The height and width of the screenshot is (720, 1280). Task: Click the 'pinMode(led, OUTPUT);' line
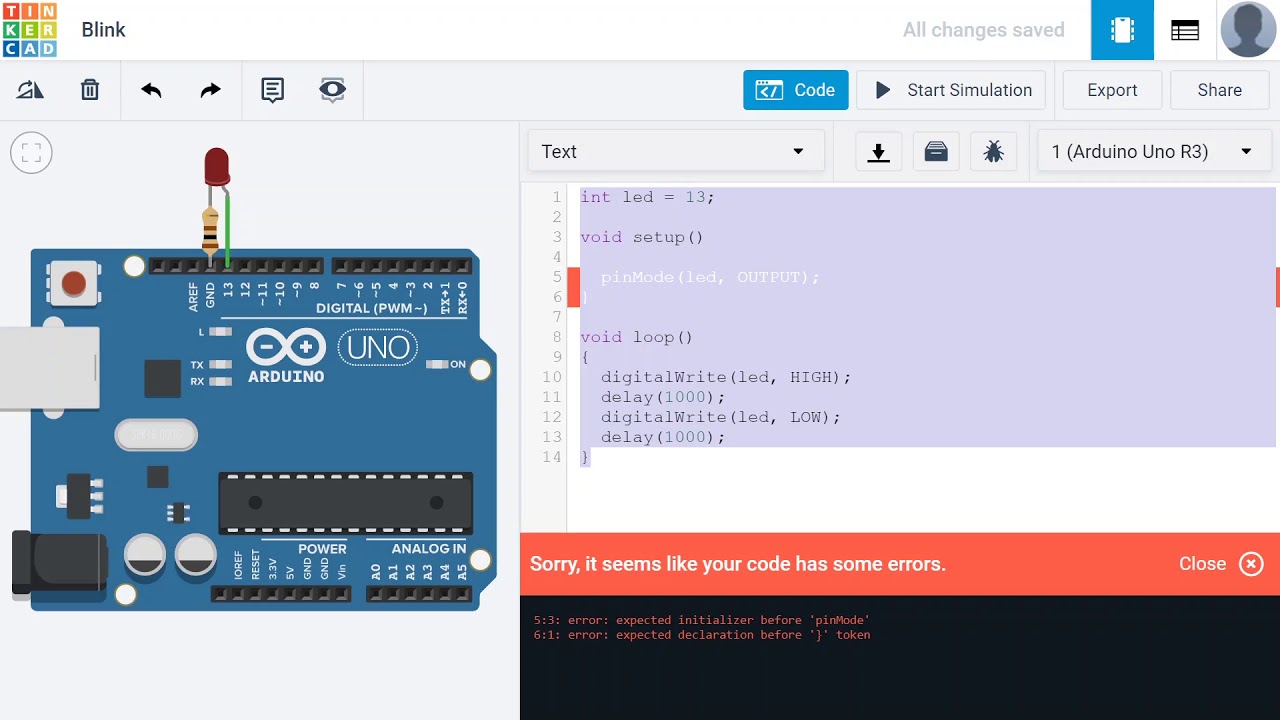pyautogui.click(x=710, y=277)
